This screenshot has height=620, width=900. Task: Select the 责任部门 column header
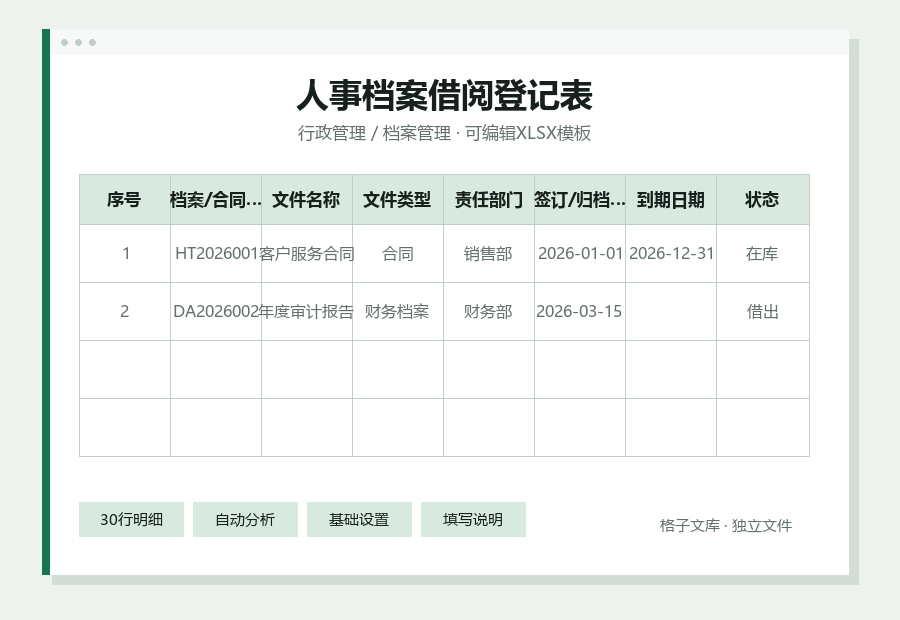488,200
